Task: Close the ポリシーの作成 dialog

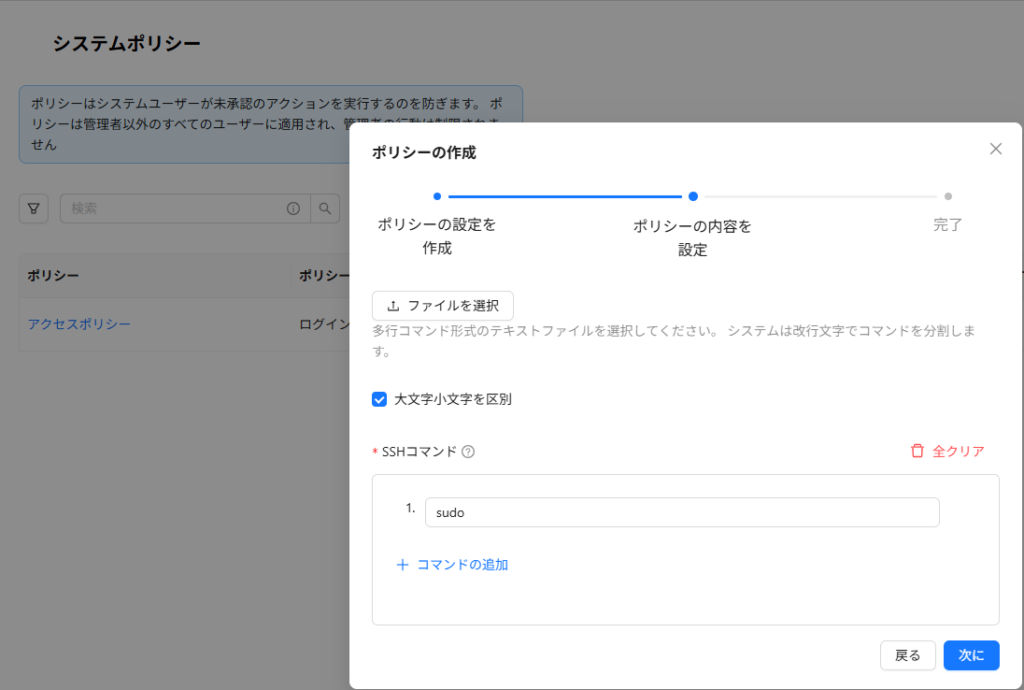Action: pyautogui.click(x=995, y=149)
